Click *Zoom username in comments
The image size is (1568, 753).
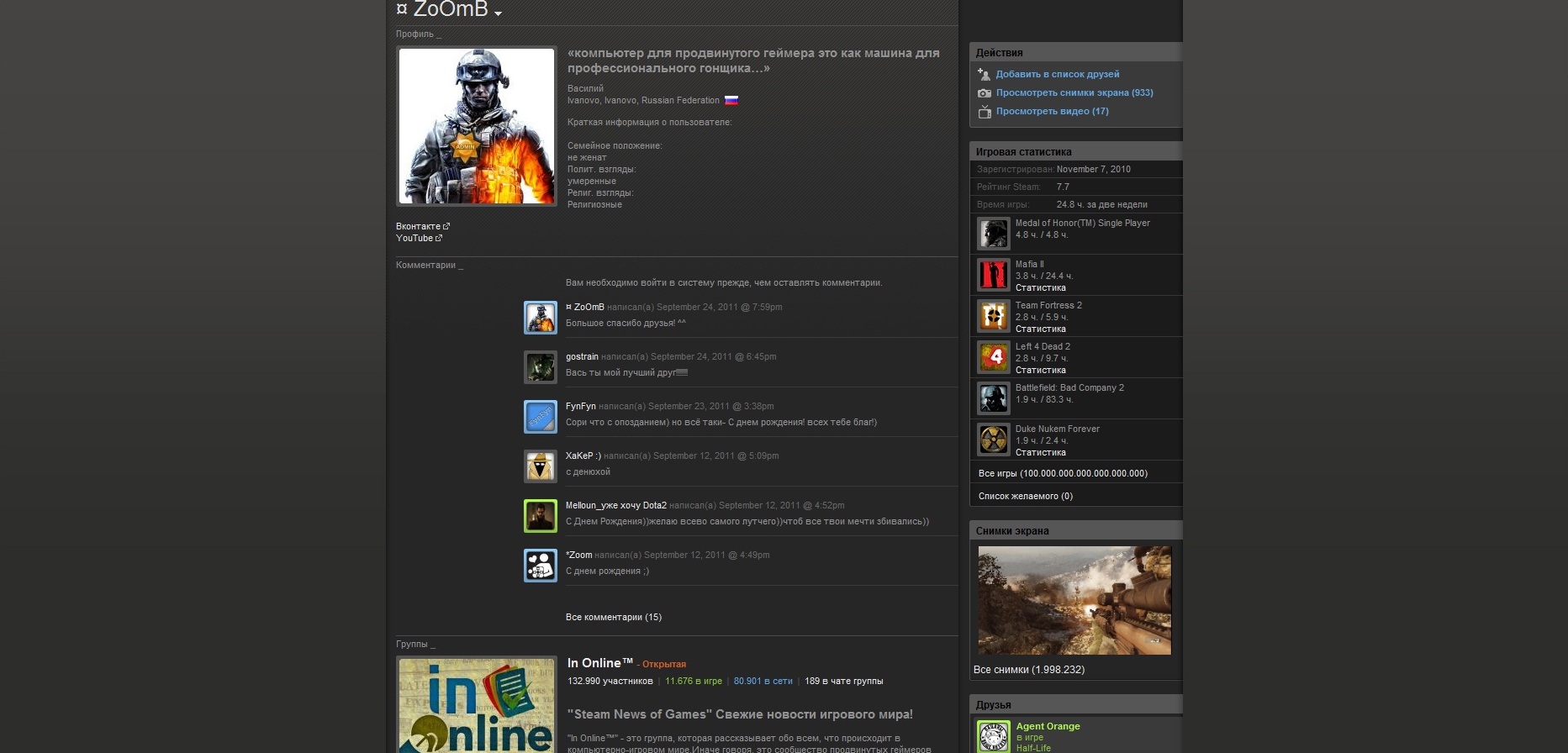pos(579,555)
